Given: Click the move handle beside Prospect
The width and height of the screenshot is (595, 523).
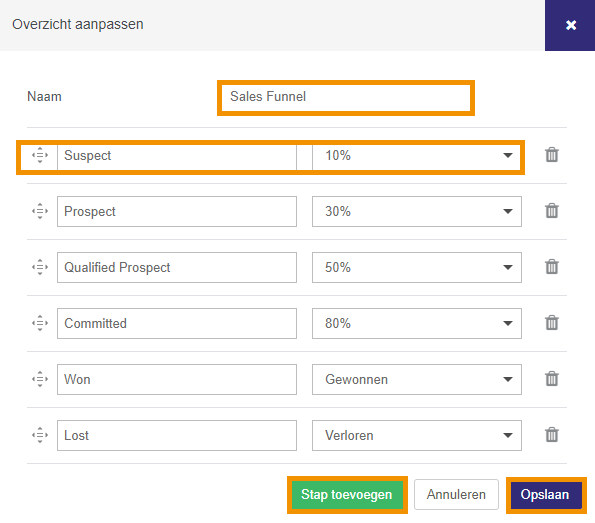Looking at the screenshot, I should pos(40,211).
